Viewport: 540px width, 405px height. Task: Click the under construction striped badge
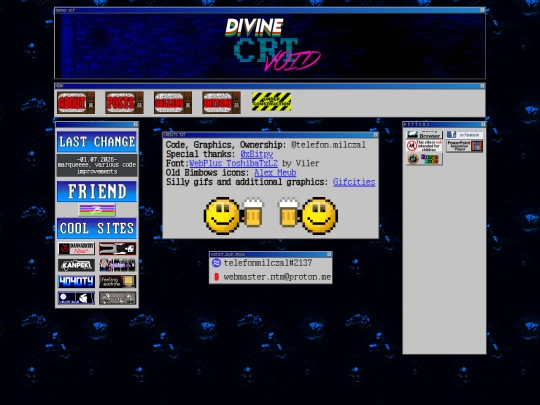tap(271, 102)
